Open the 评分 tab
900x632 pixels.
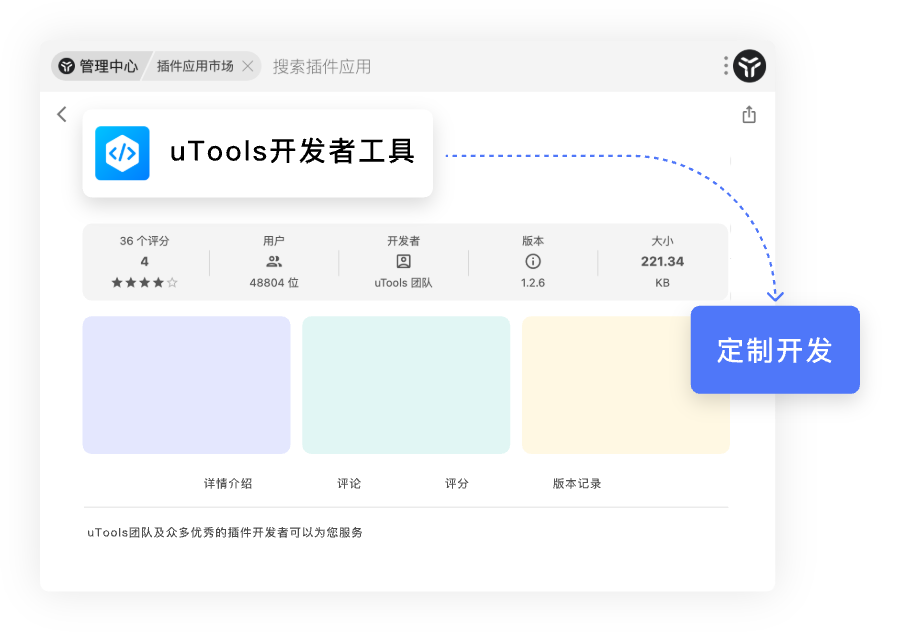click(x=457, y=483)
